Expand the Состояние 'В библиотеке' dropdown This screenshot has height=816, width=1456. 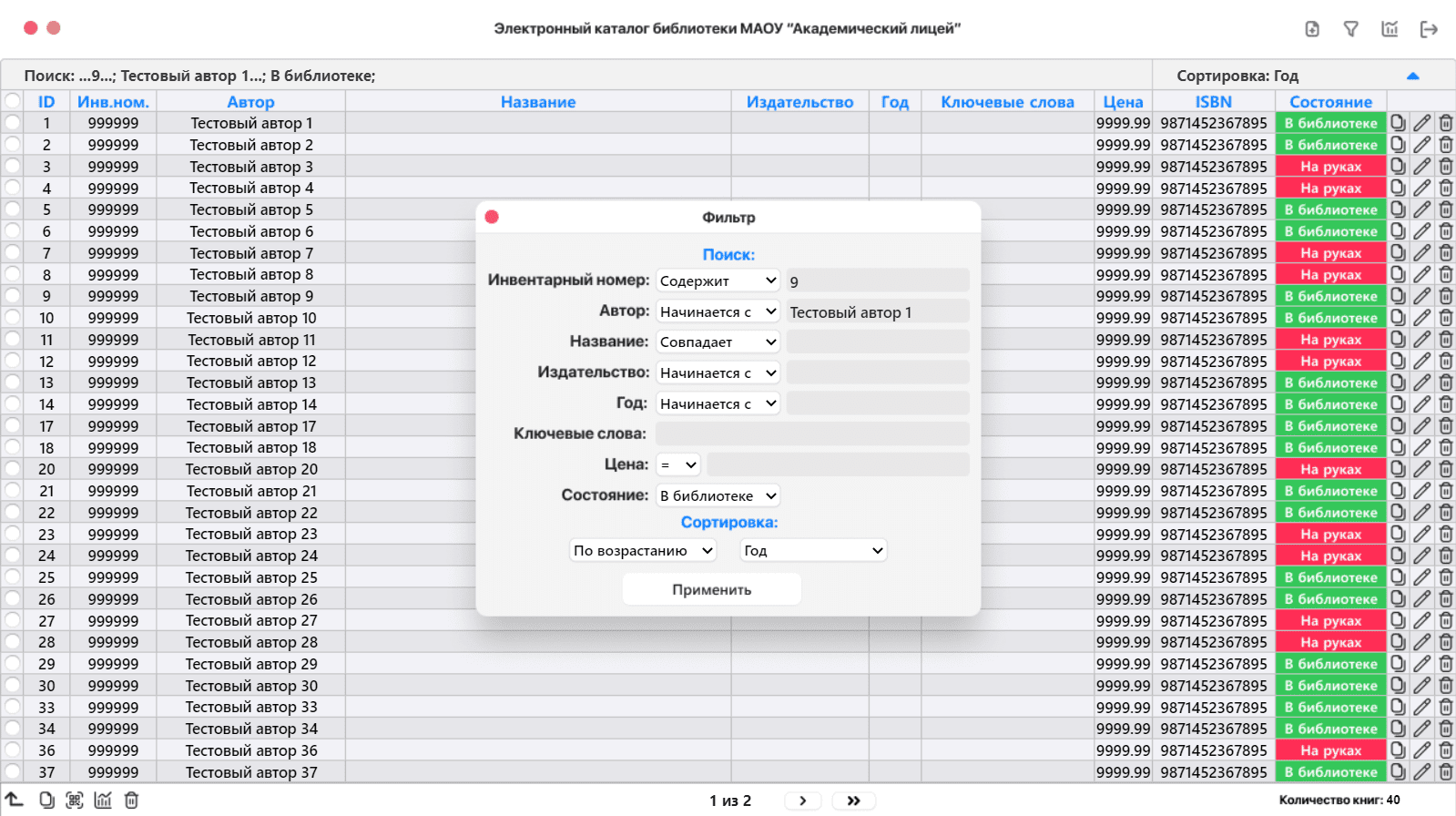tap(718, 495)
